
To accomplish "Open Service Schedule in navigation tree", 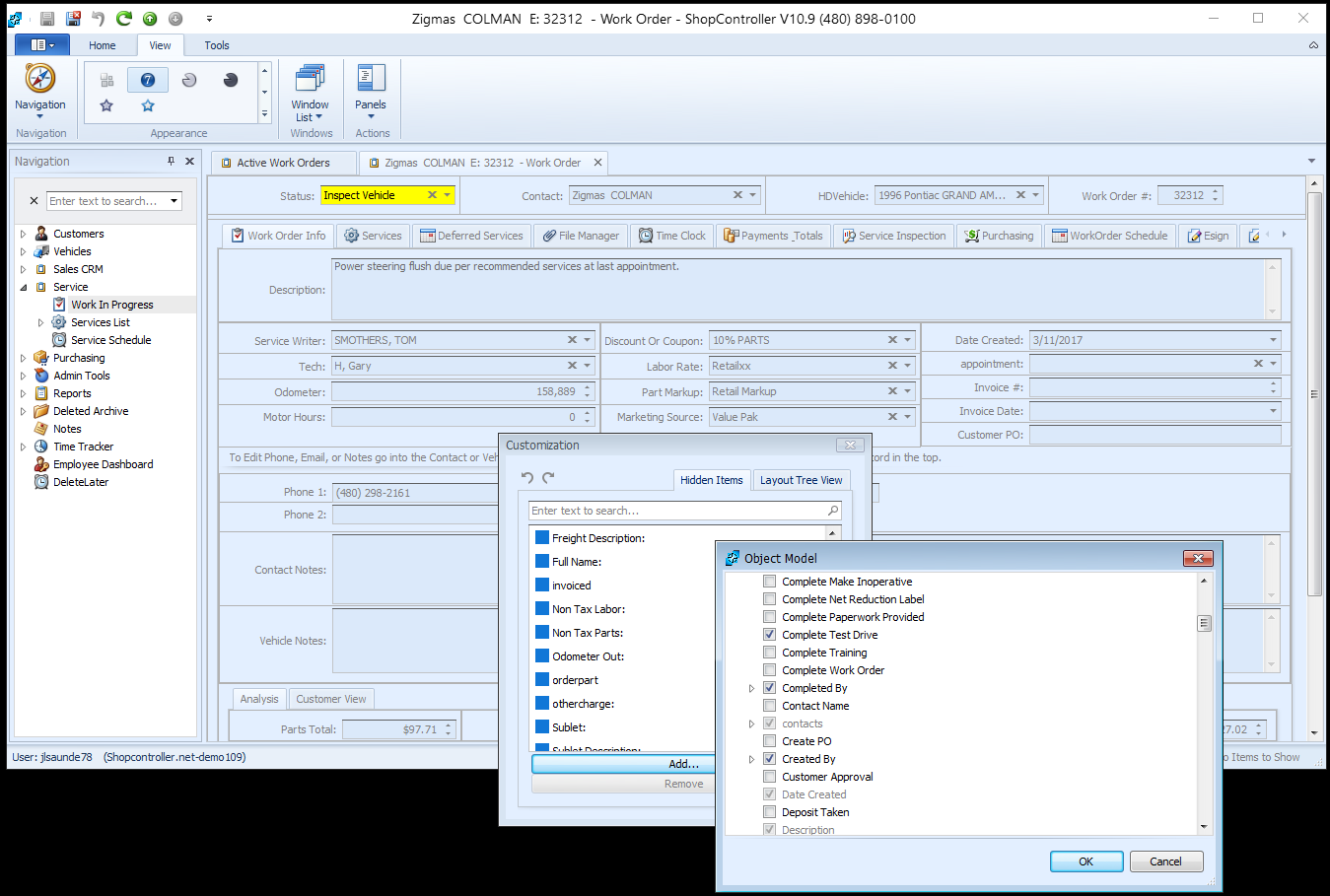I will 111,340.
